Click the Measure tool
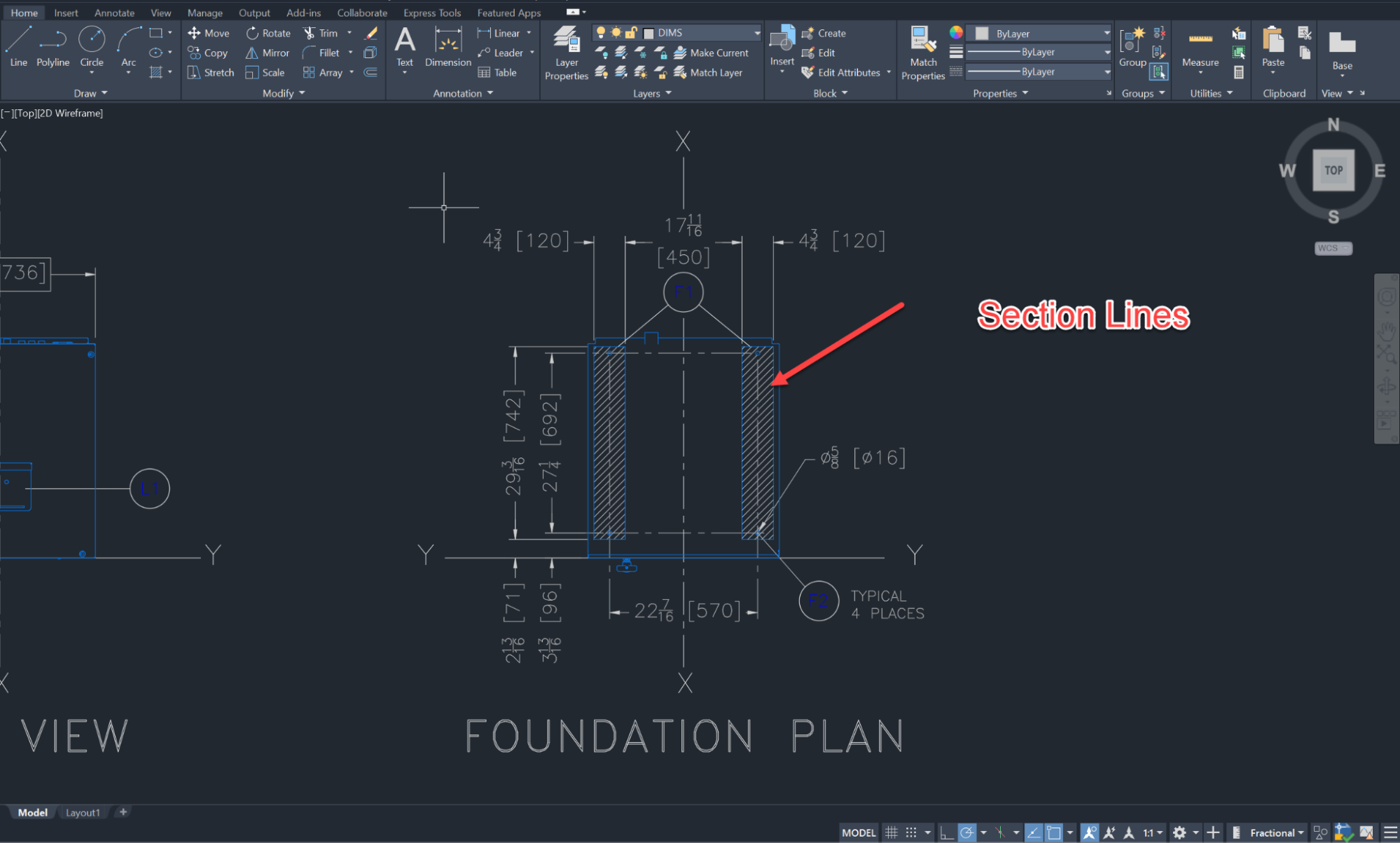Viewport: 1400px width, 843px height. click(x=1200, y=48)
